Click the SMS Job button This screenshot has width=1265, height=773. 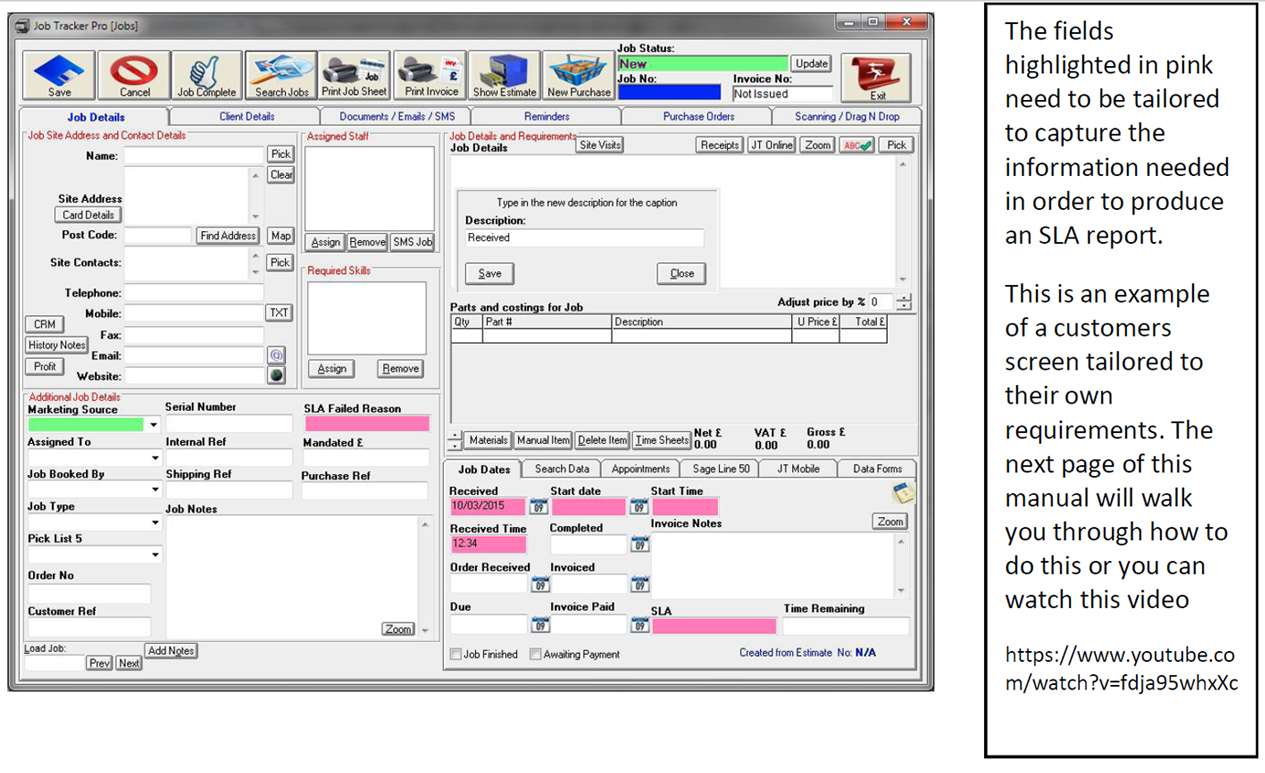click(413, 242)
